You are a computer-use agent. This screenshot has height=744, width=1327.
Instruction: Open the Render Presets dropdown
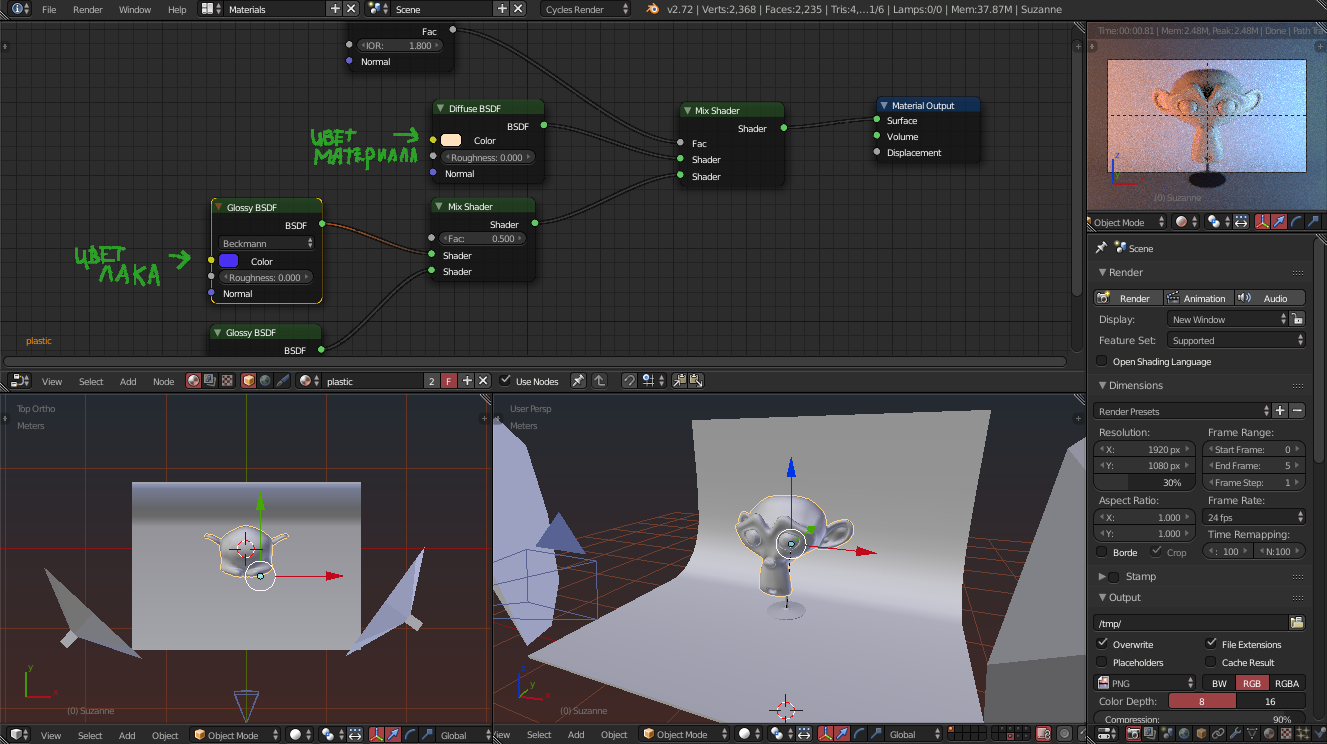point(1182,411)
